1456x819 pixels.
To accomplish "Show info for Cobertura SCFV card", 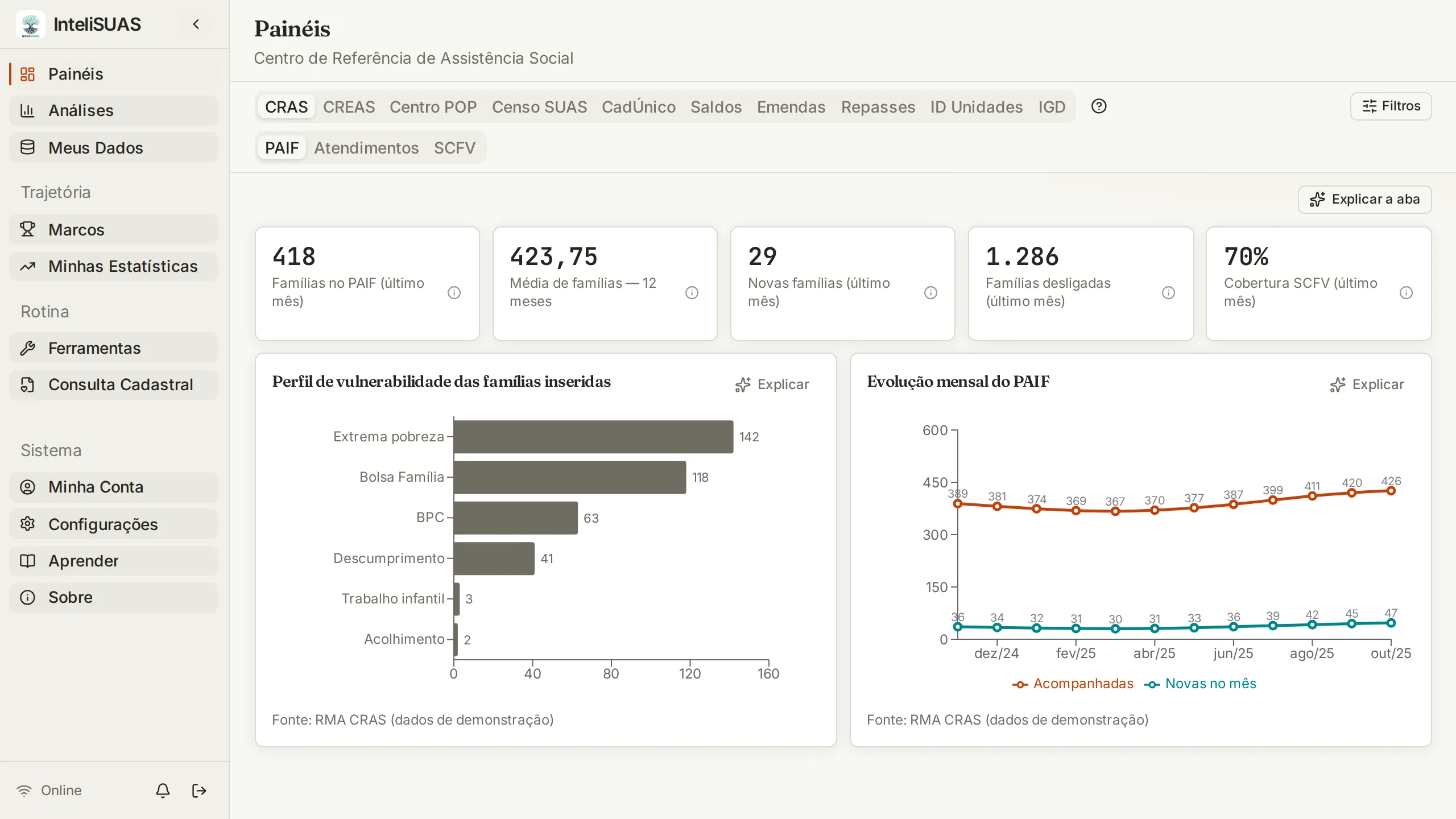I will coord(1406,292).
